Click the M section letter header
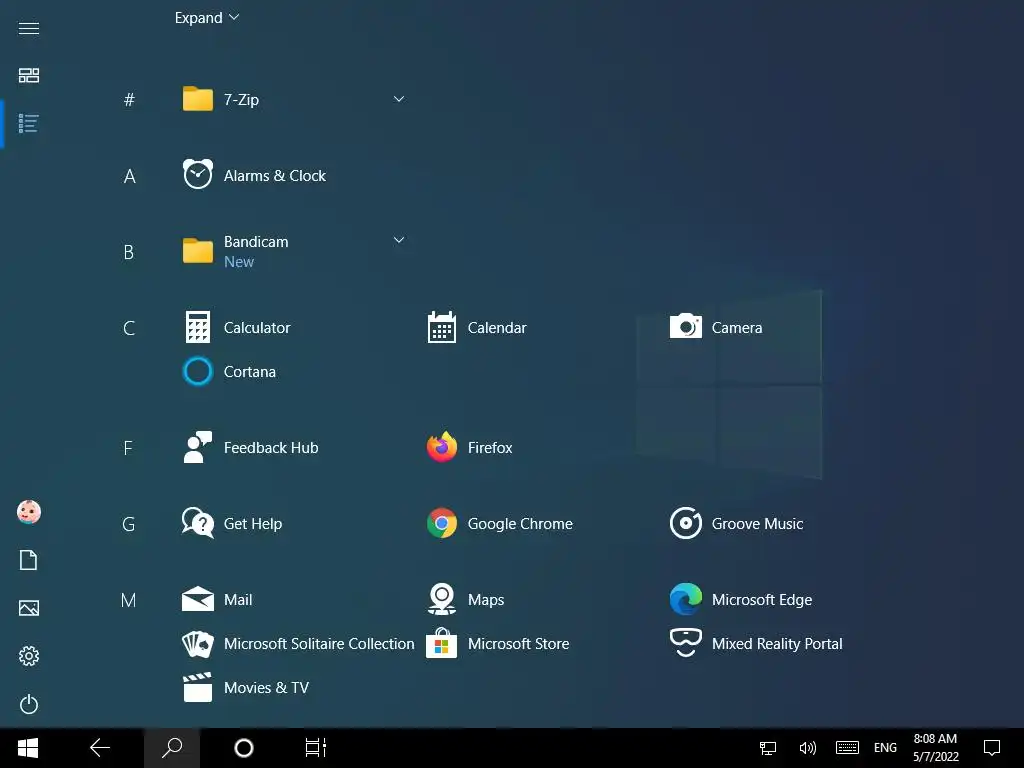 [x=129, y=600]
